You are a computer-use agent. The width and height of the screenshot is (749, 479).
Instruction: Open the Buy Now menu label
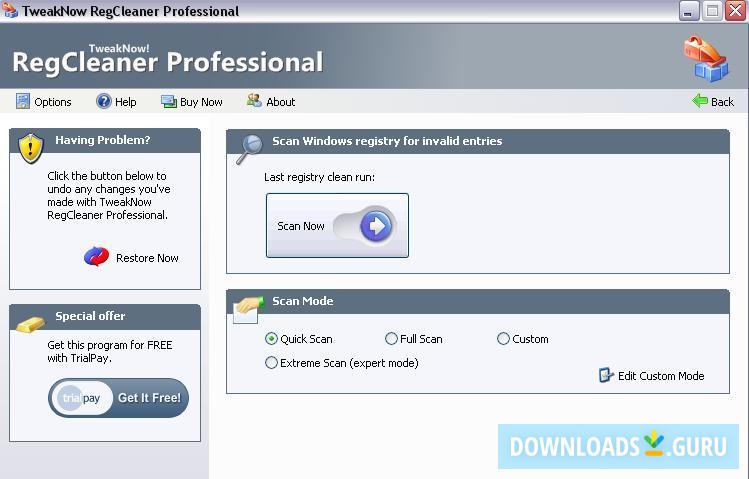[201, 102]
